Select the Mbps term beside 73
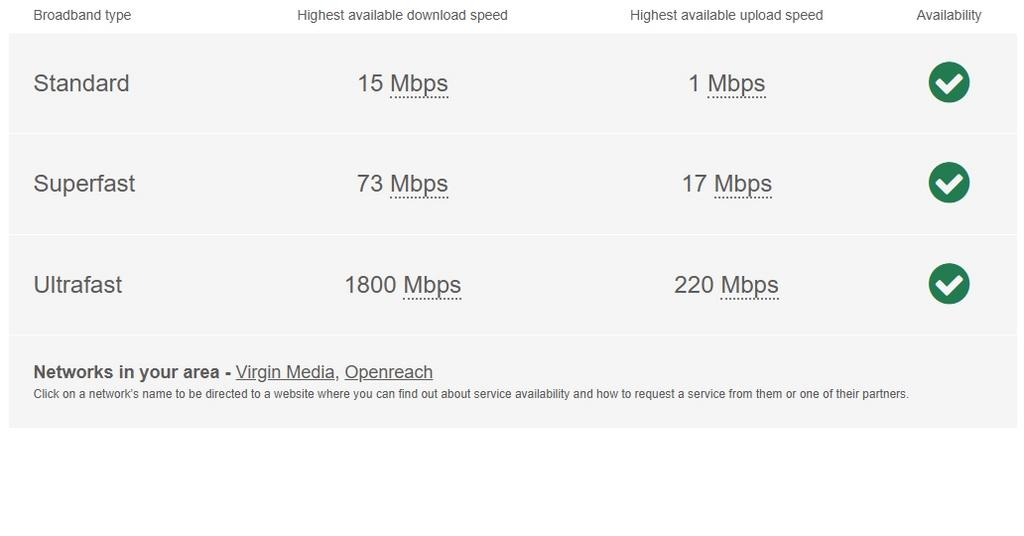 (x=419, y=184)
